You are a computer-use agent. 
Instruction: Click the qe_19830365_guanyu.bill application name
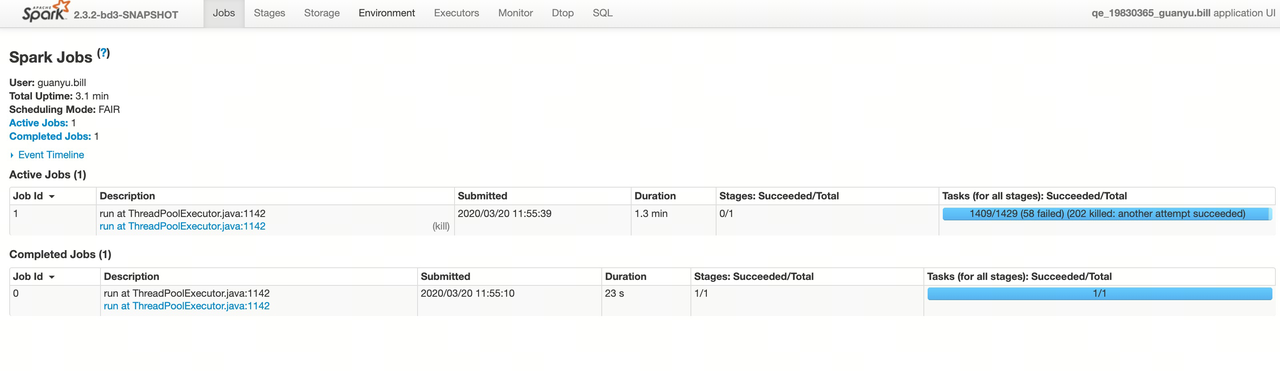(1151, 13)
